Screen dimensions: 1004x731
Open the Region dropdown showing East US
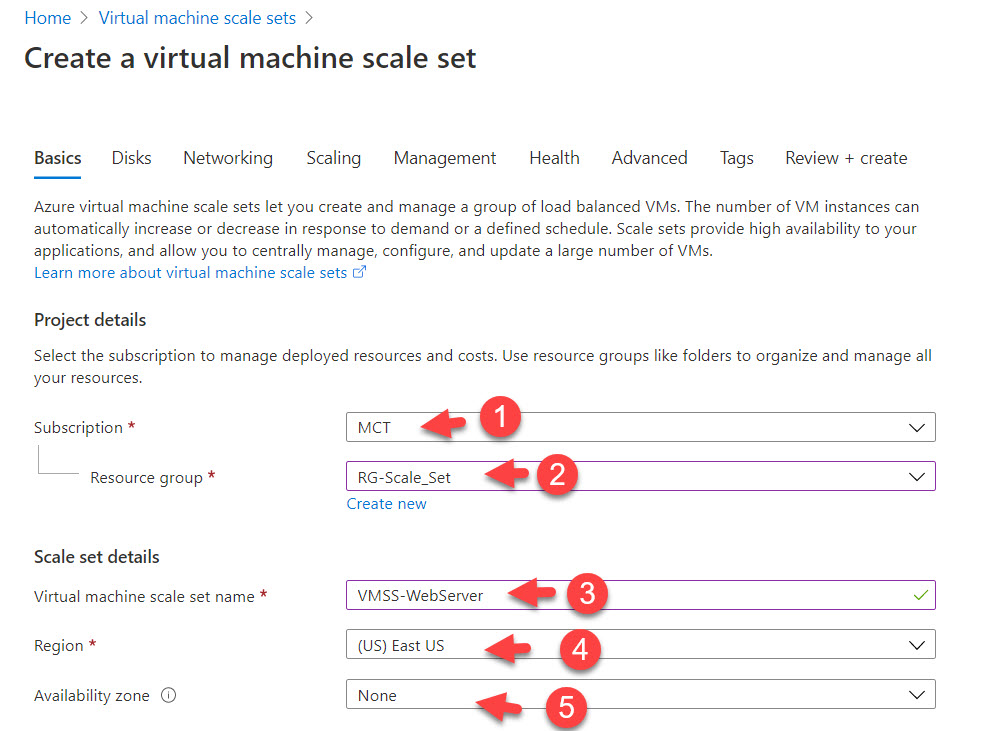pyautogui.click(x=640, y=646)
